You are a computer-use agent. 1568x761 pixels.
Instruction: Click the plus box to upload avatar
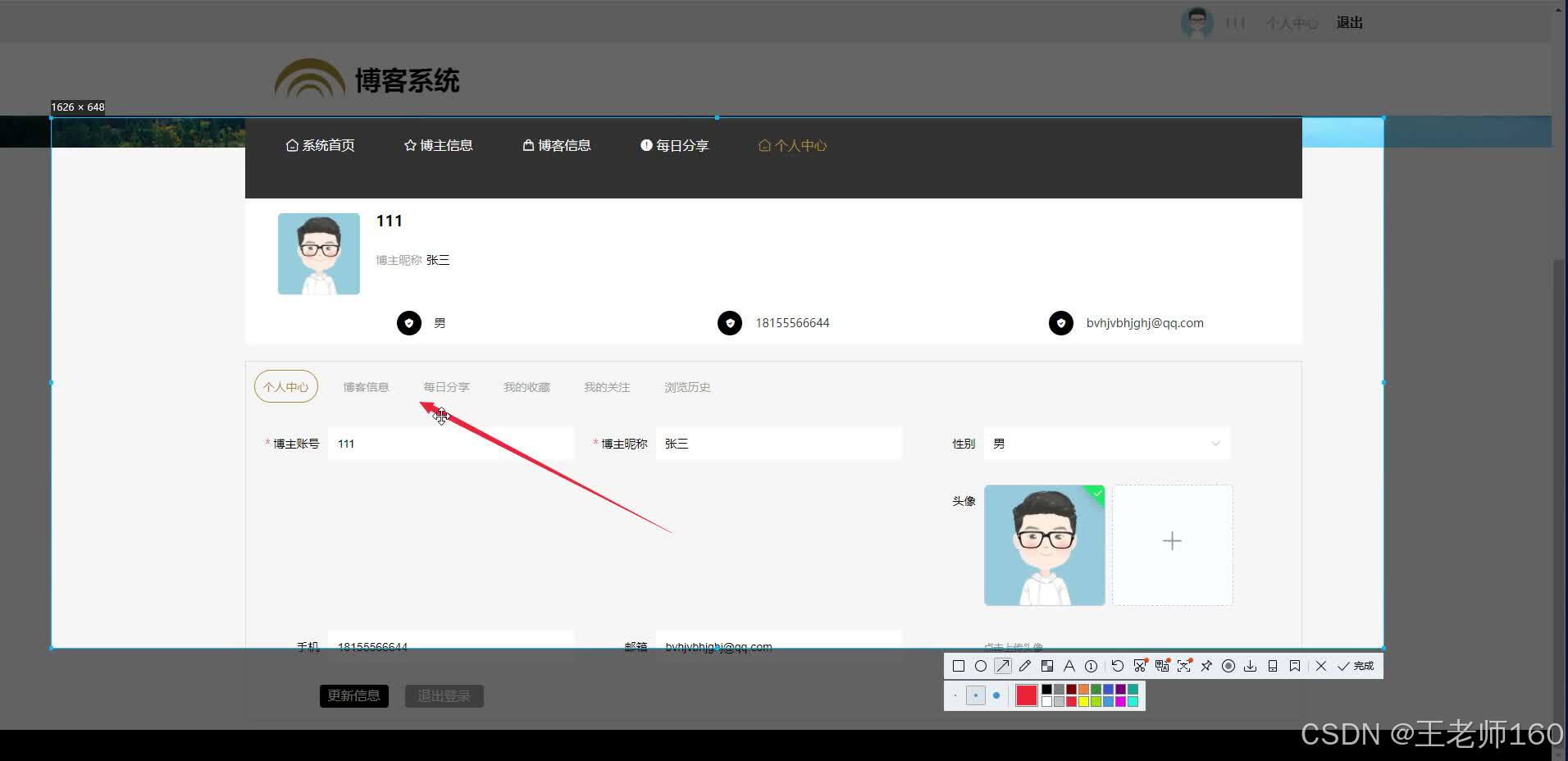(1173, 545)
